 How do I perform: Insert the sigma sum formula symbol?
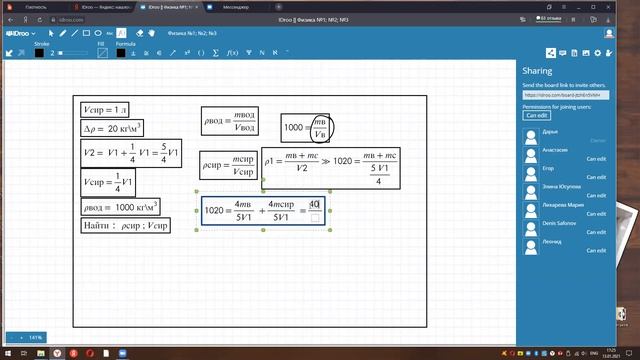[x=216, y=53]
